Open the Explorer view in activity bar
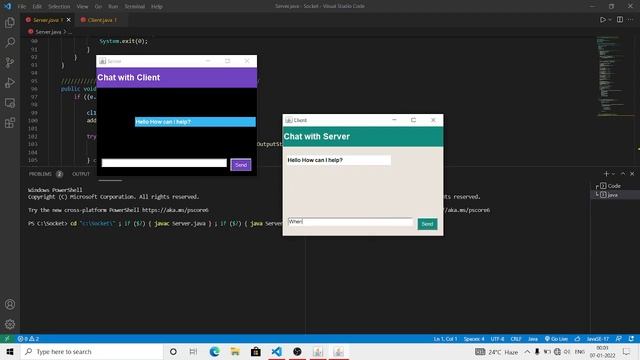Screen dimensions: 640x360 (10, 22)
